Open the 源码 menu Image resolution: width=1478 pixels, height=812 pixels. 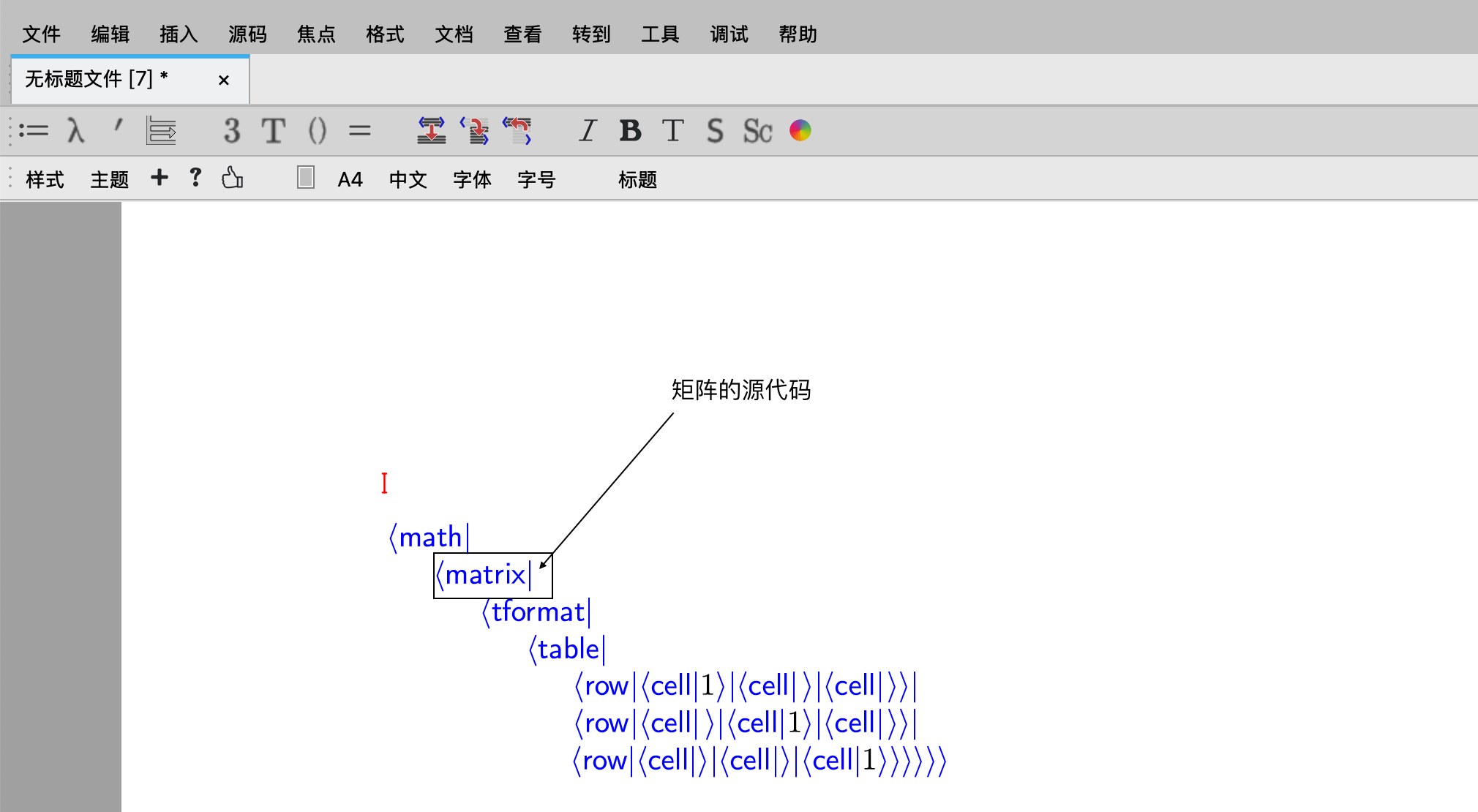pyautogui.click(x=247, y=34)
